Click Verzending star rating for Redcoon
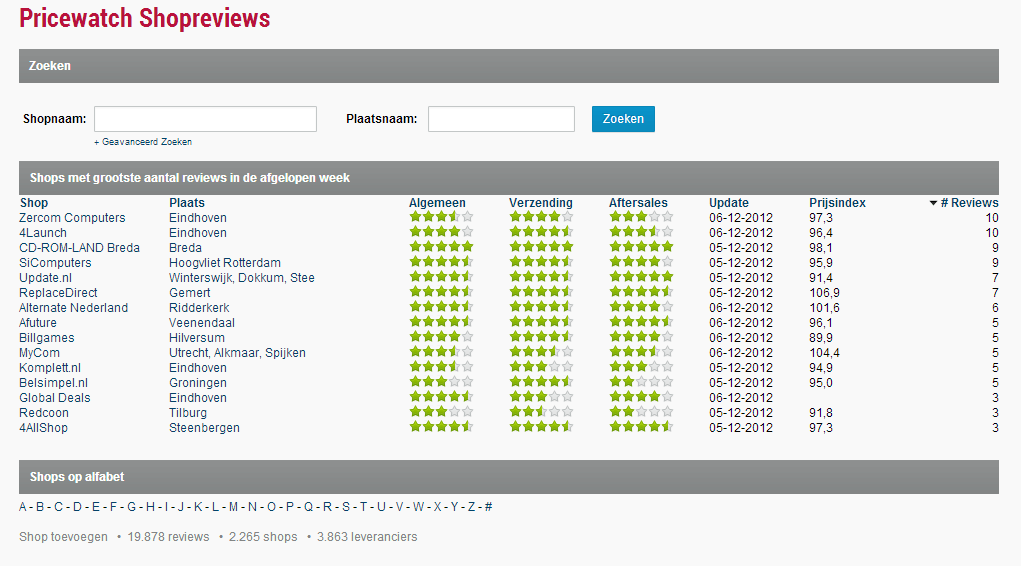 [541, 412]
